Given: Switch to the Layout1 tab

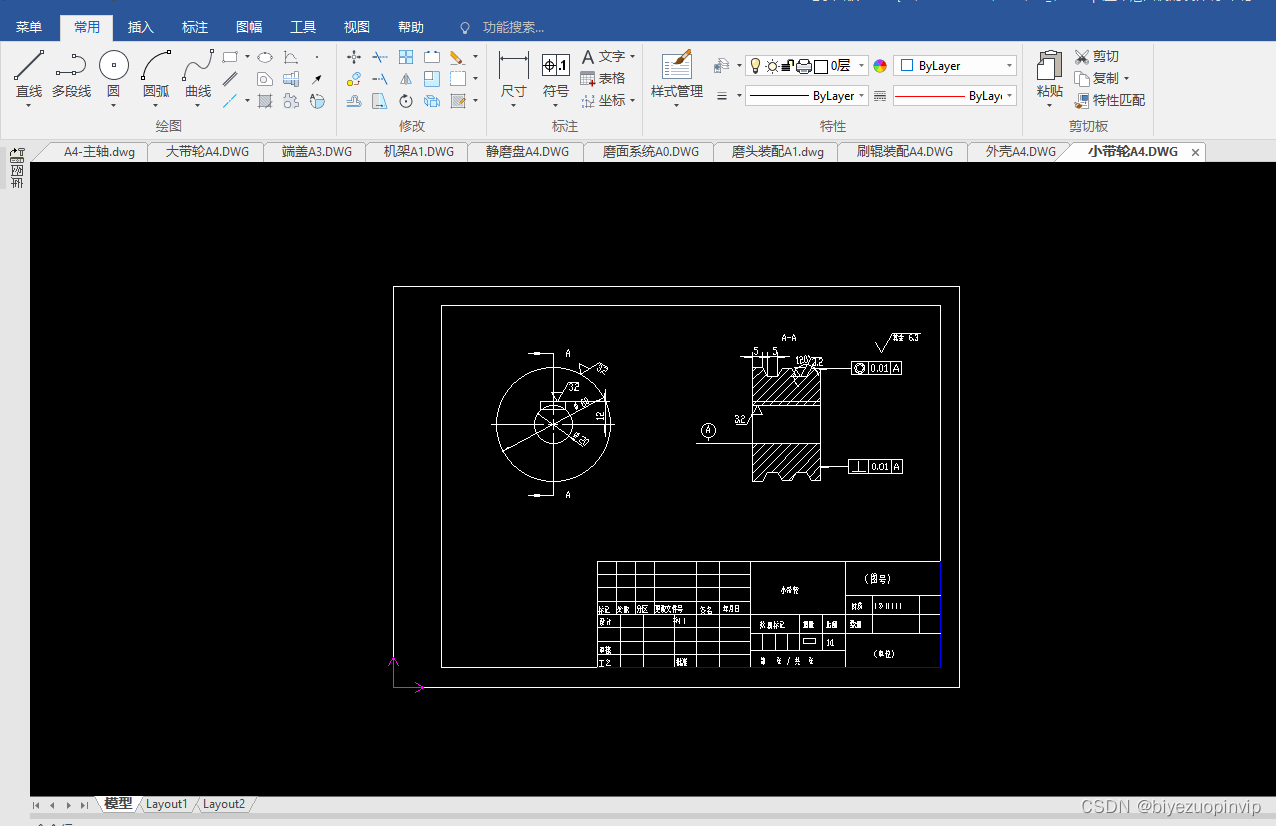Looking at the screenshot, I should pyautogui.click(x=167, y=804).
